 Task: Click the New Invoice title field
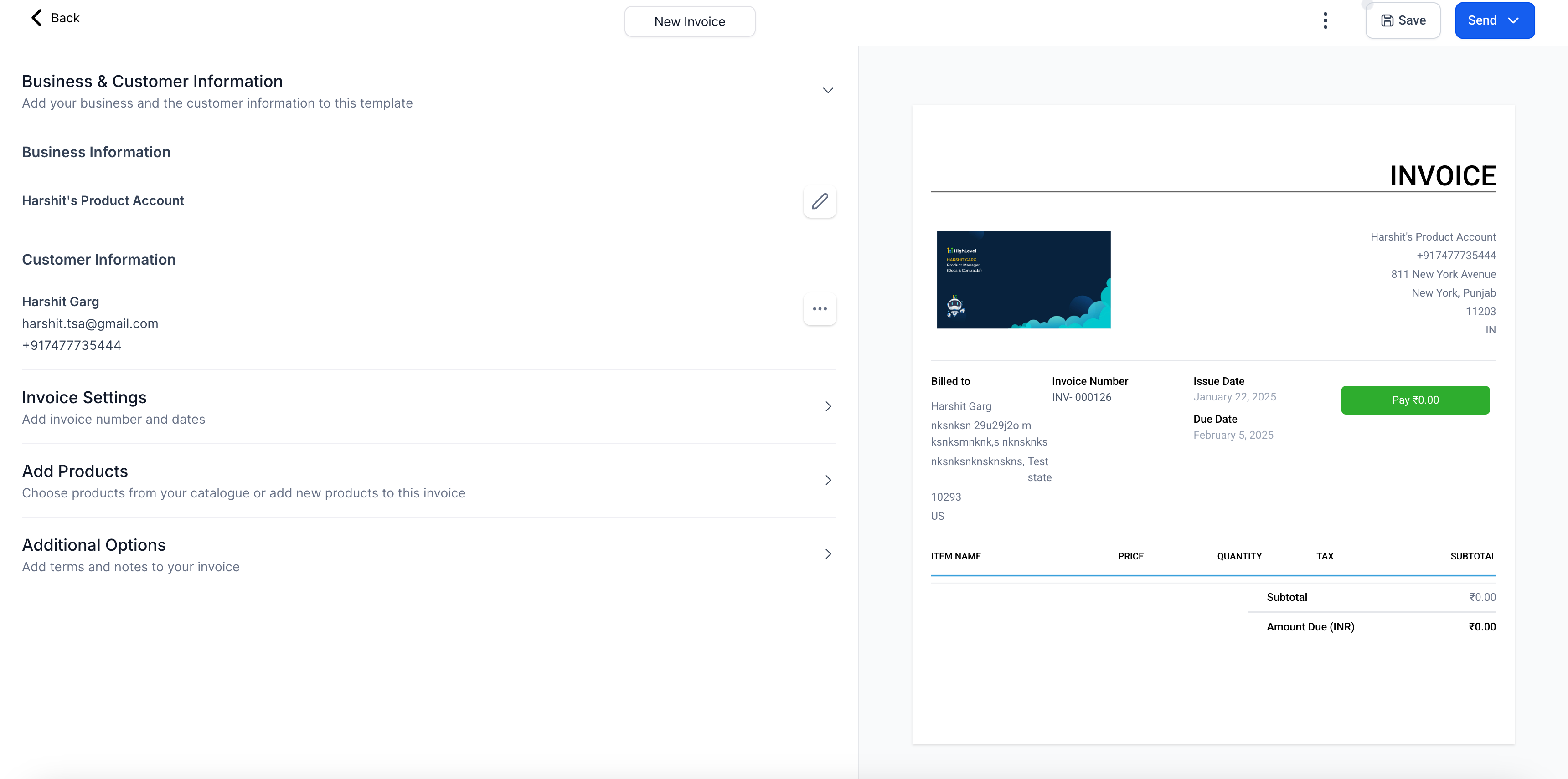[x=690, y=22]
